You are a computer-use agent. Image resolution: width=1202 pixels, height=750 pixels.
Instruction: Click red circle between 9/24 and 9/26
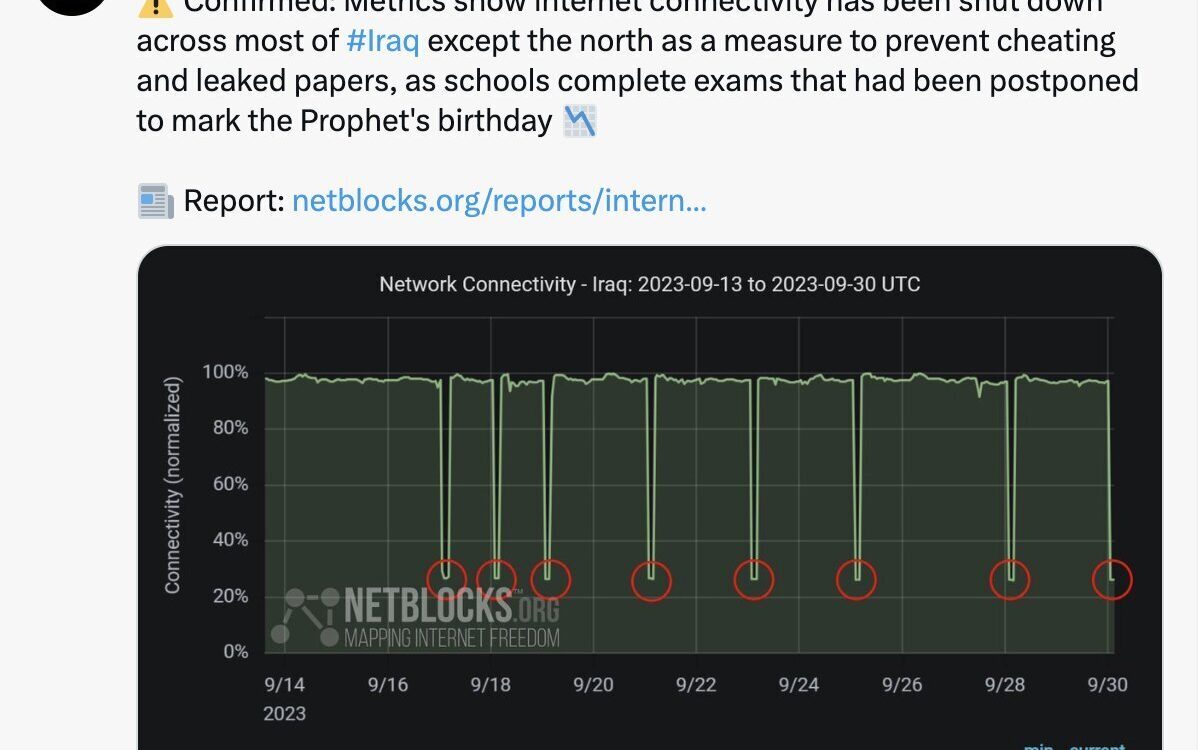point(857,579)
